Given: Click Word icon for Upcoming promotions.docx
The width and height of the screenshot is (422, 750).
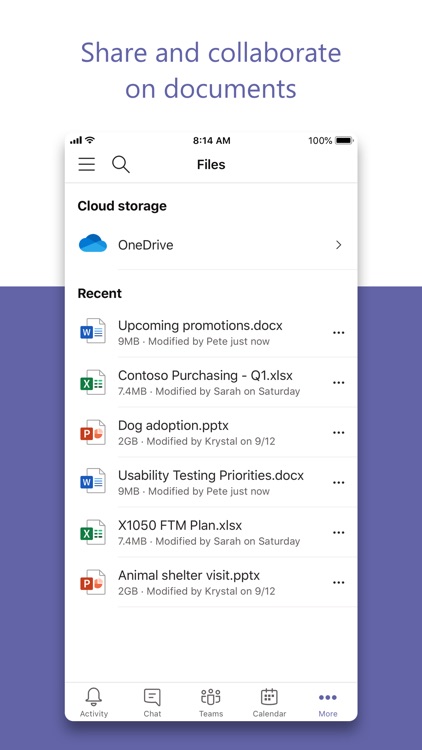Looking at the screenshot, I should pos(93,331).
